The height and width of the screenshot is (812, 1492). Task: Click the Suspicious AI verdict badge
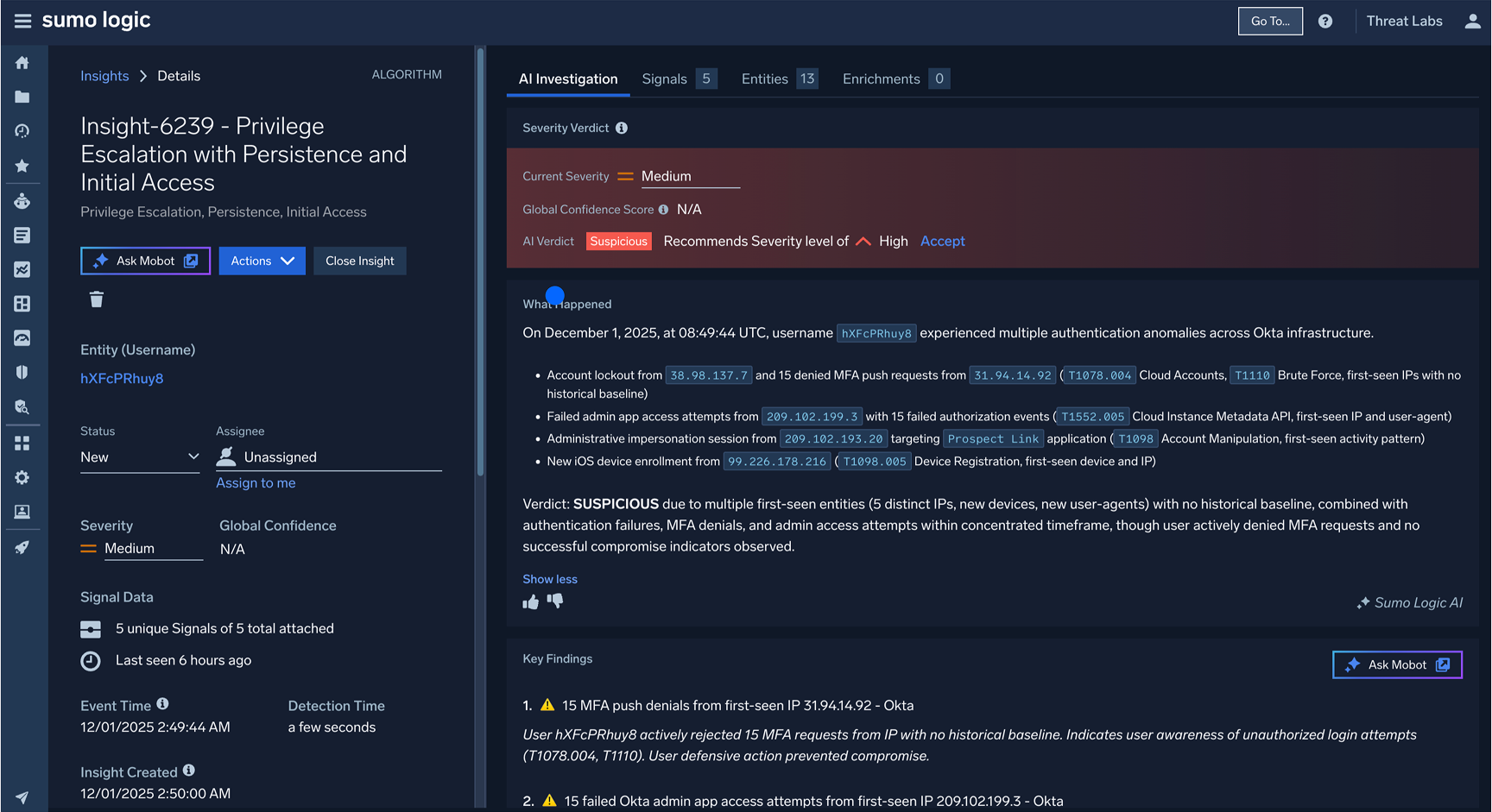(x=618, y=242)
